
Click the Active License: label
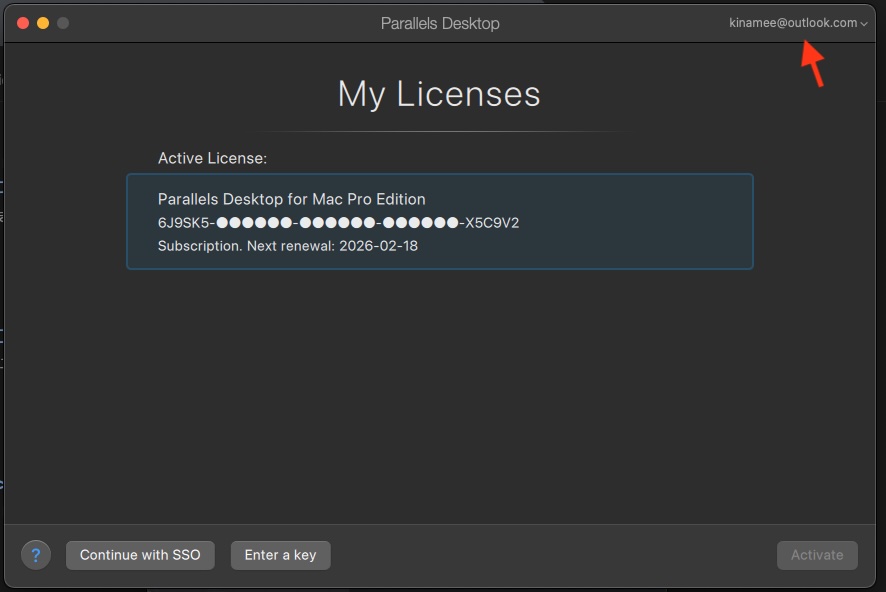pyautogui.click(x=212, y=158)
